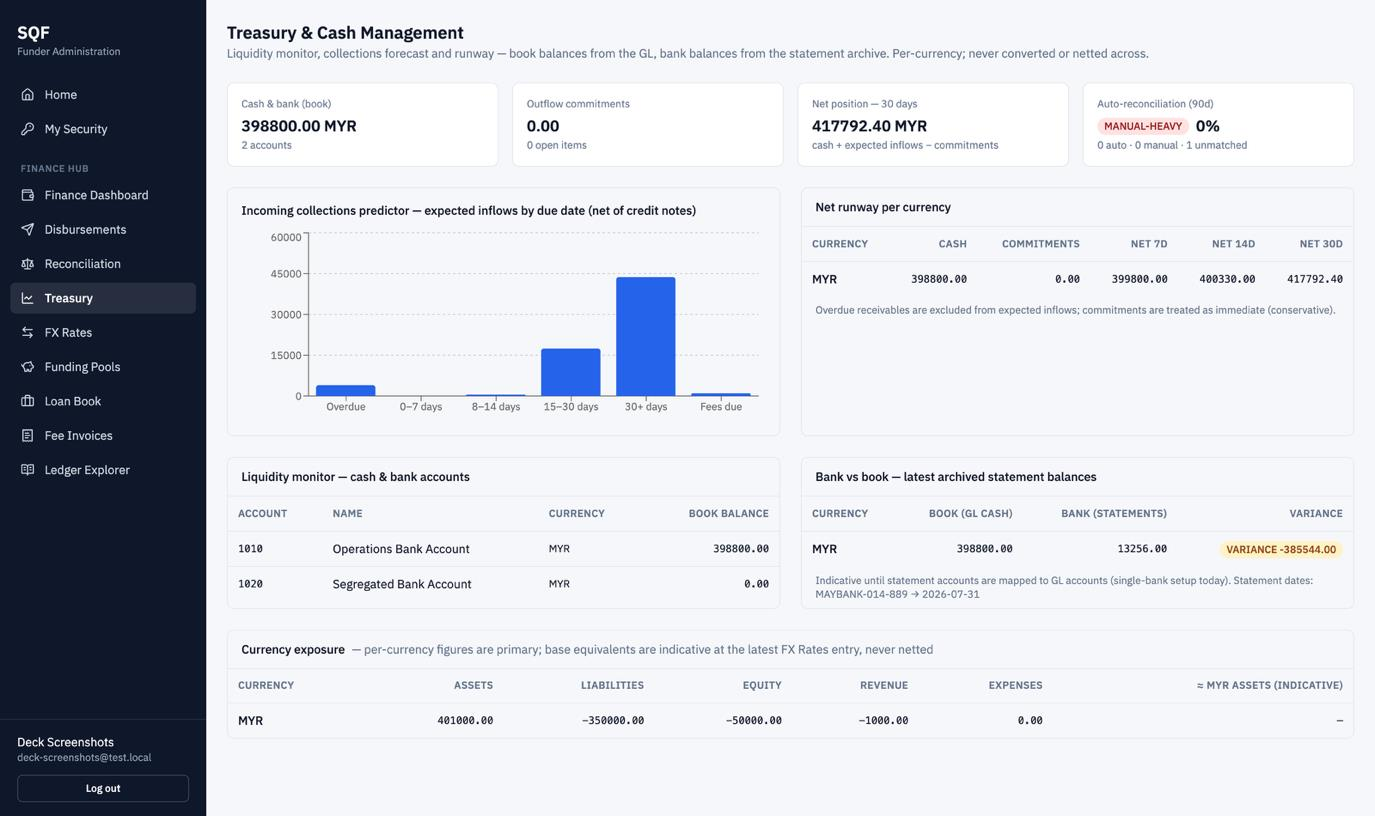Click the COMMITMENTS column header in runway table
The width and height of the screenshot is (1375, 816).
point(1041,244)
